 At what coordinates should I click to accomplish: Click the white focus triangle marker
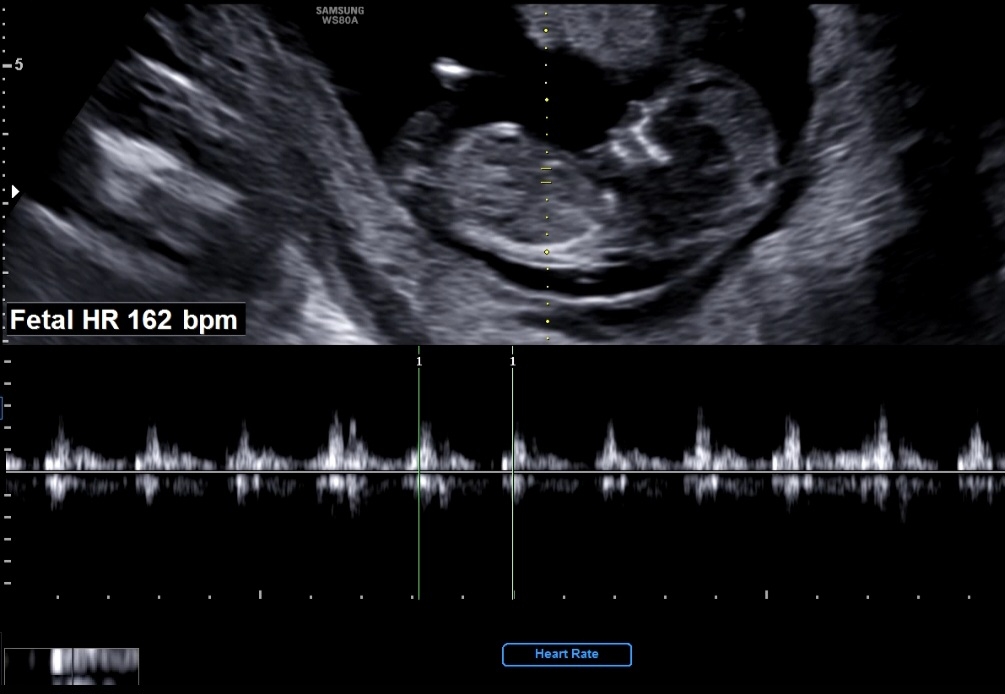pos(14,190)
